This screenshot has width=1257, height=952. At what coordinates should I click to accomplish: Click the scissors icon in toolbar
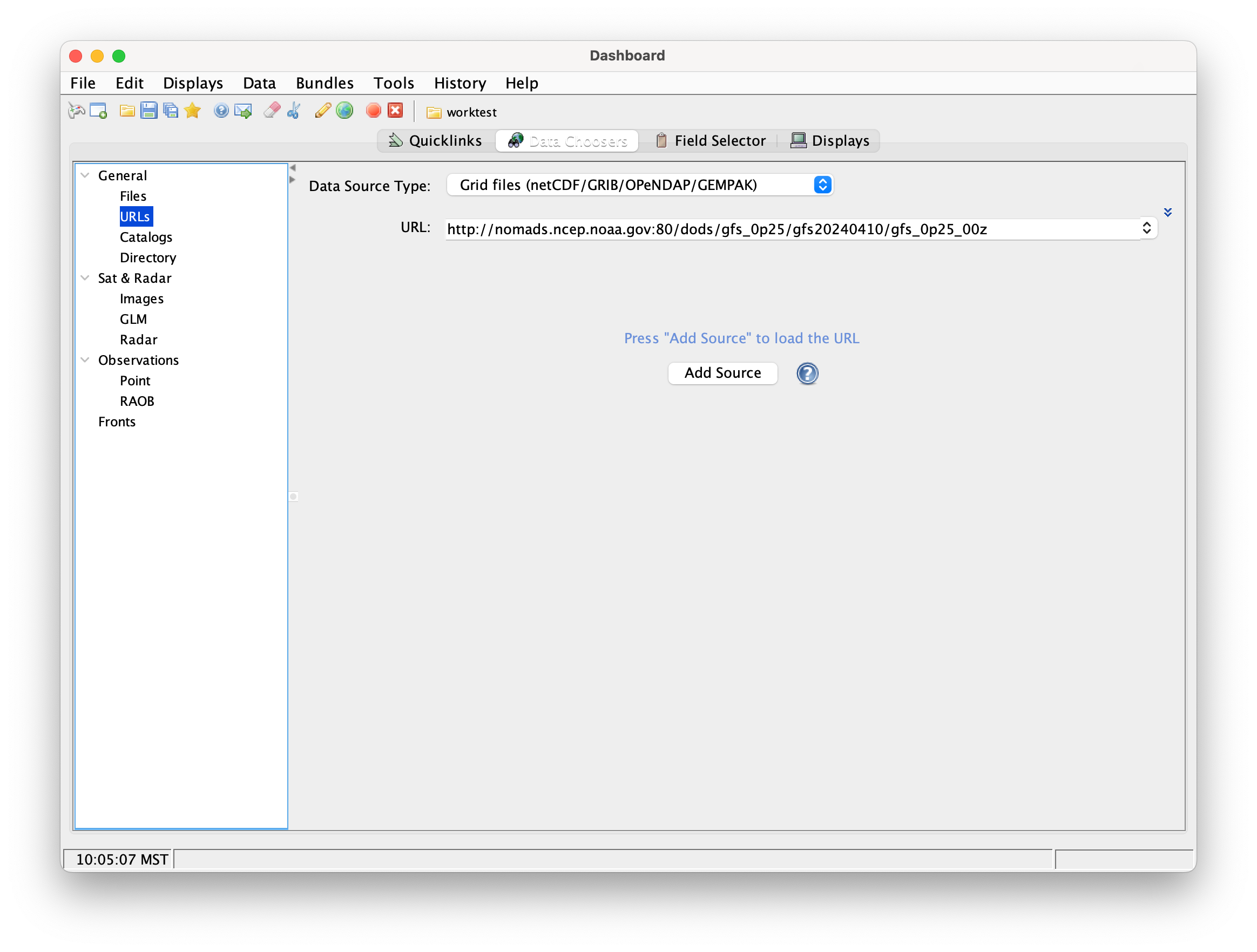pyautogui.click(x=294, y=111)
